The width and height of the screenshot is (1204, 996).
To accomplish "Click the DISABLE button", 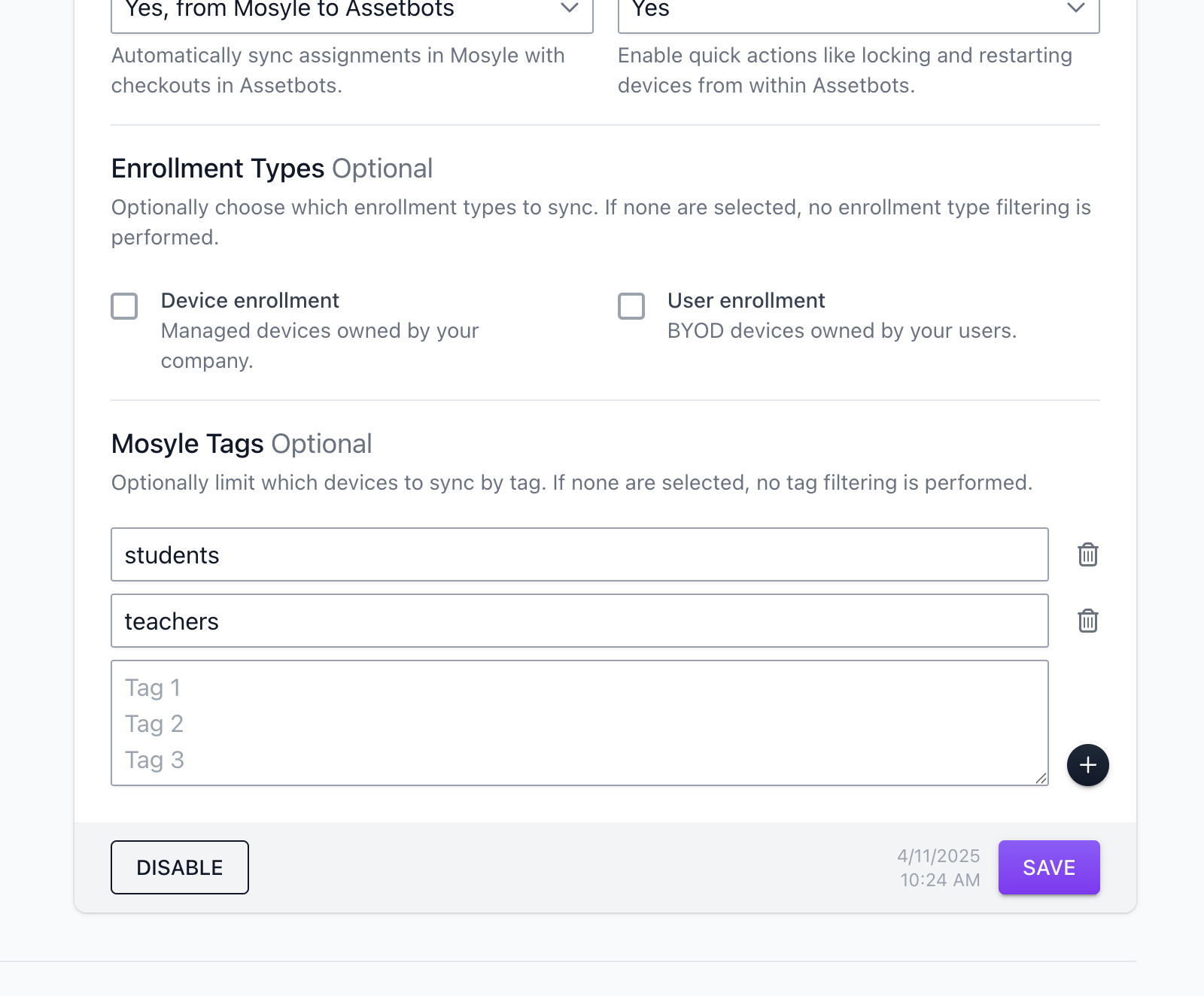I will click(x=180, y=867).
